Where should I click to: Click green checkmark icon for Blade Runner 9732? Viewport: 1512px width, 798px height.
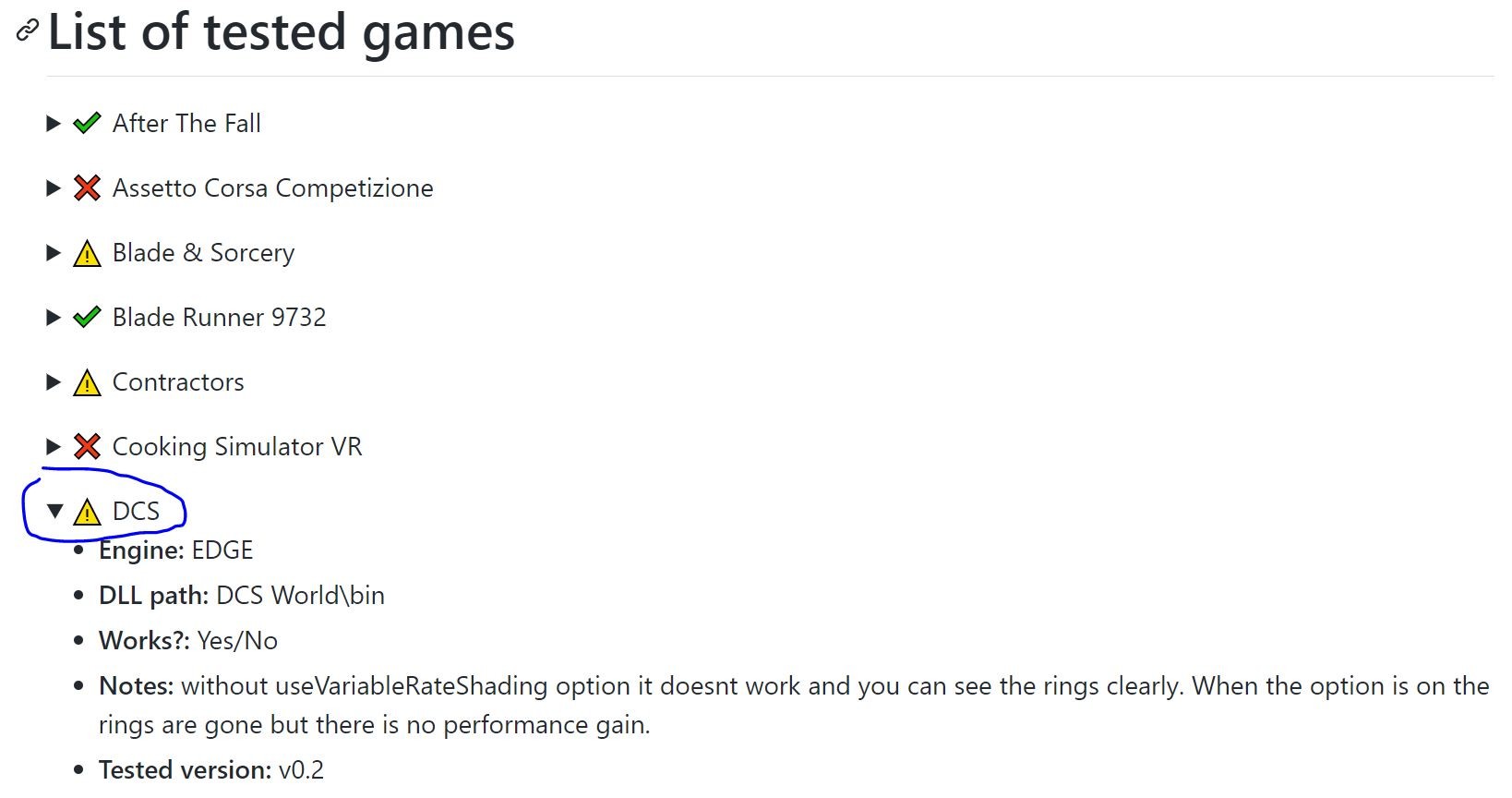tap(87, 317)
